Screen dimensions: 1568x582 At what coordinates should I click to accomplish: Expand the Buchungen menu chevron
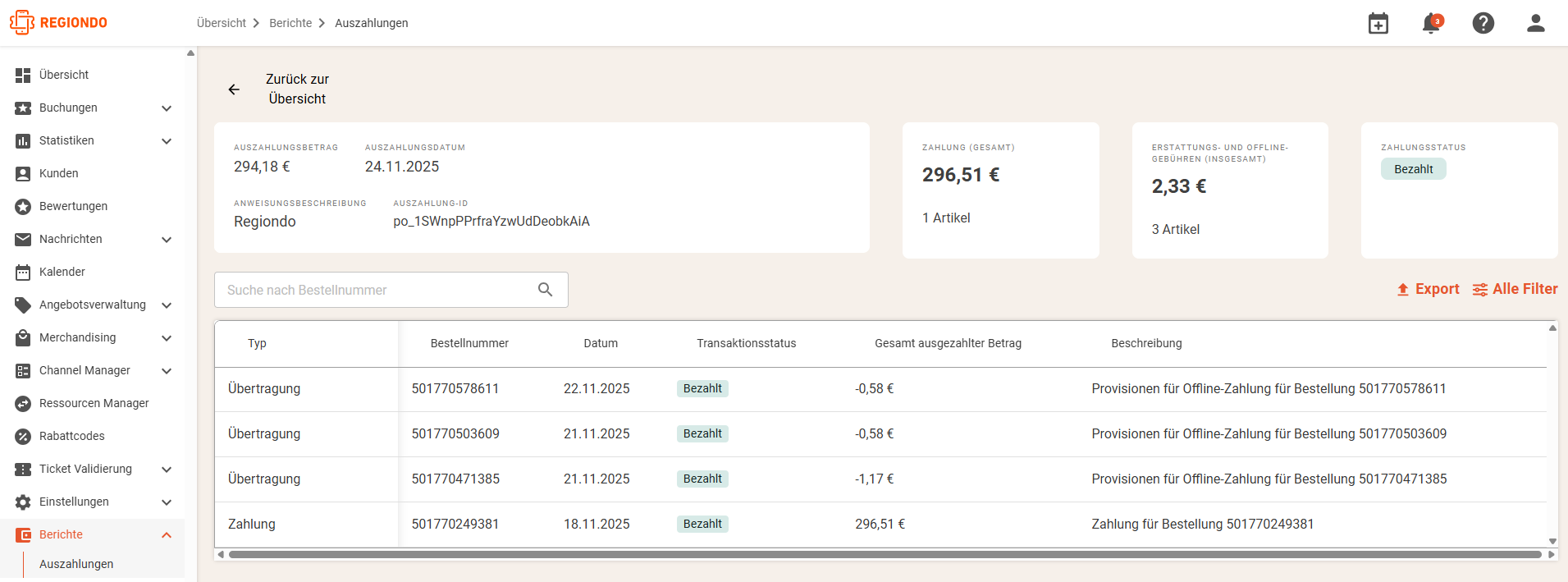point(167,108)
